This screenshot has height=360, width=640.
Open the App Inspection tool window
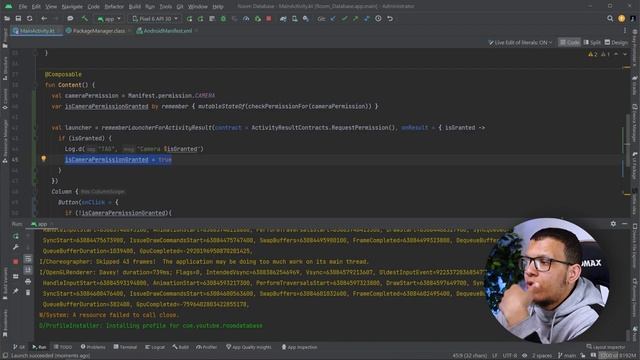tap(299, 347)
